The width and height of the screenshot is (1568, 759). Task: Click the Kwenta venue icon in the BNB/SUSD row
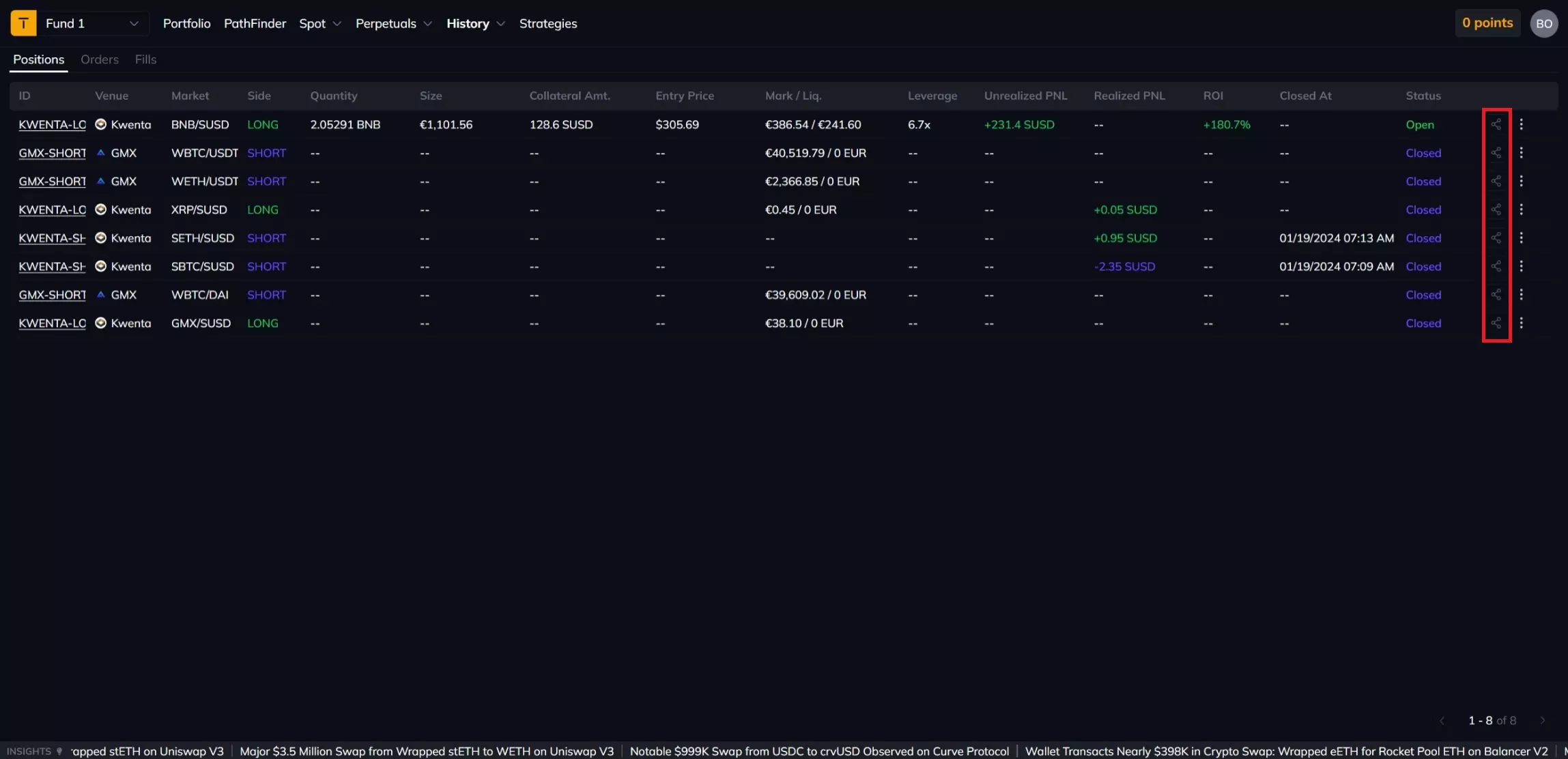click(x=100, y=124)
